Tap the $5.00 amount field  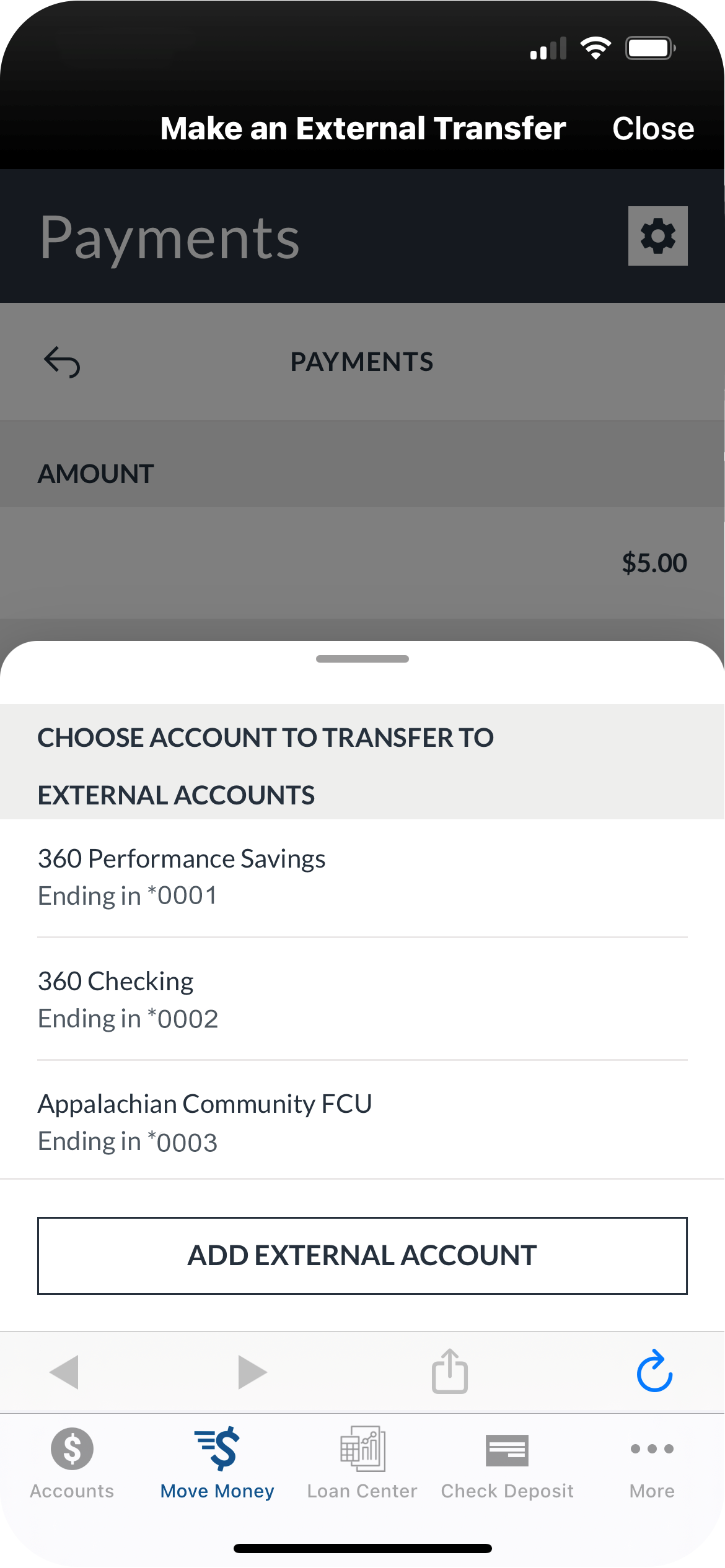click(x=654, y=563)
